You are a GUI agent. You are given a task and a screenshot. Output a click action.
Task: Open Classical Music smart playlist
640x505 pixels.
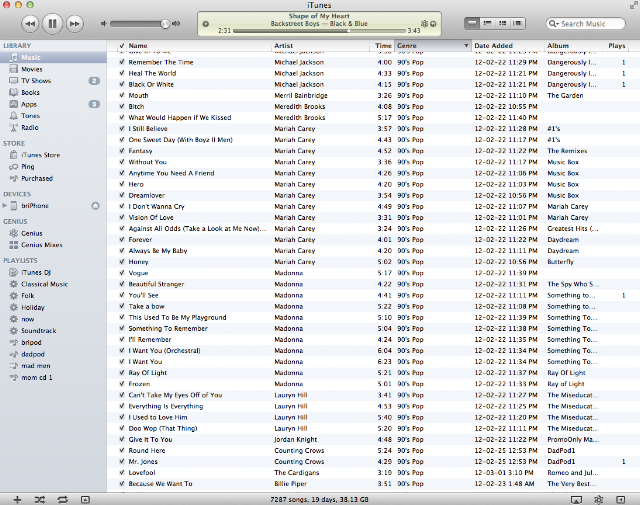(53, 284)
